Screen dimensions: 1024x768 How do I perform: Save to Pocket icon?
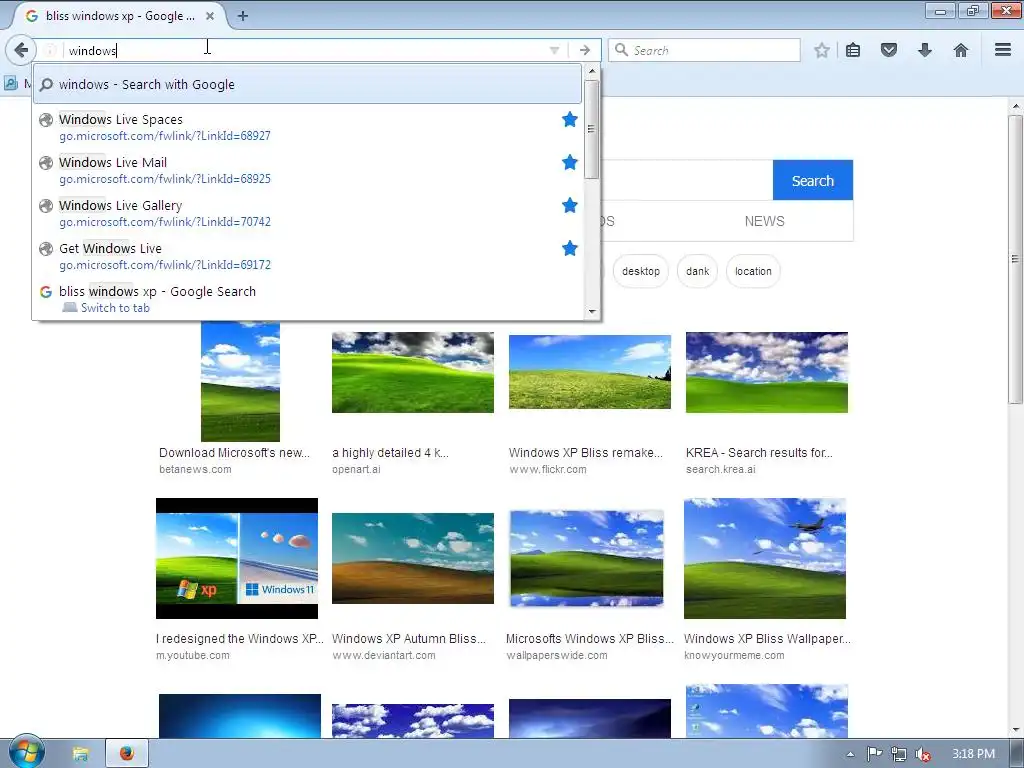[x=889, y=50]
